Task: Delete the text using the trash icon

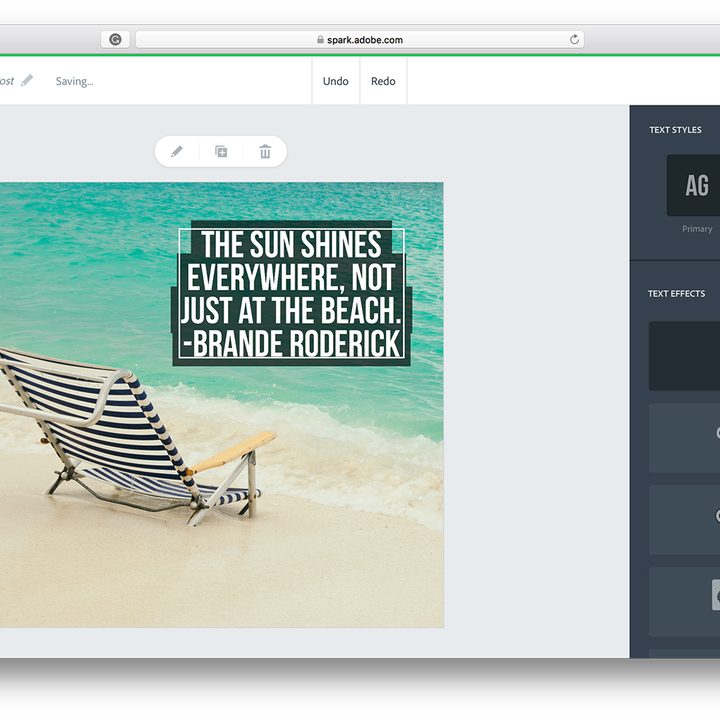Action: pos(265,152)
